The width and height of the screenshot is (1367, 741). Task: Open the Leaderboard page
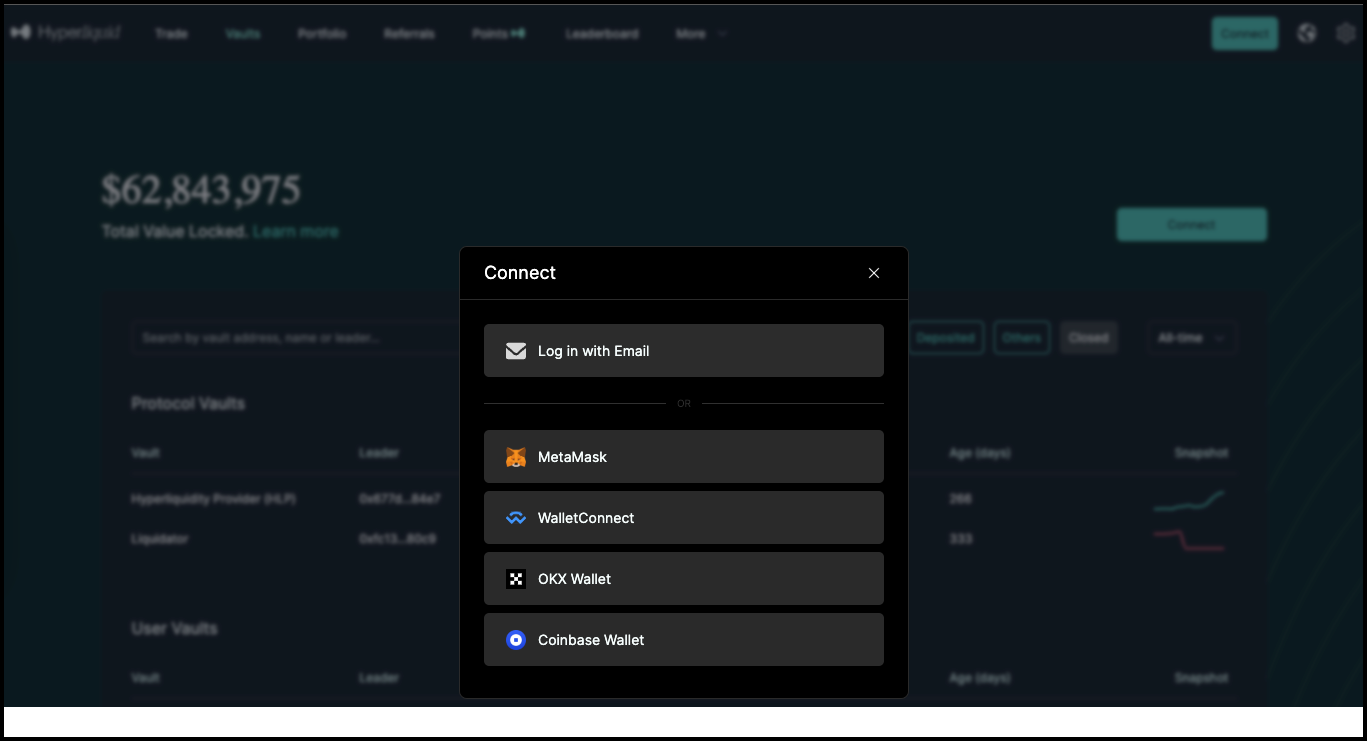602,33
